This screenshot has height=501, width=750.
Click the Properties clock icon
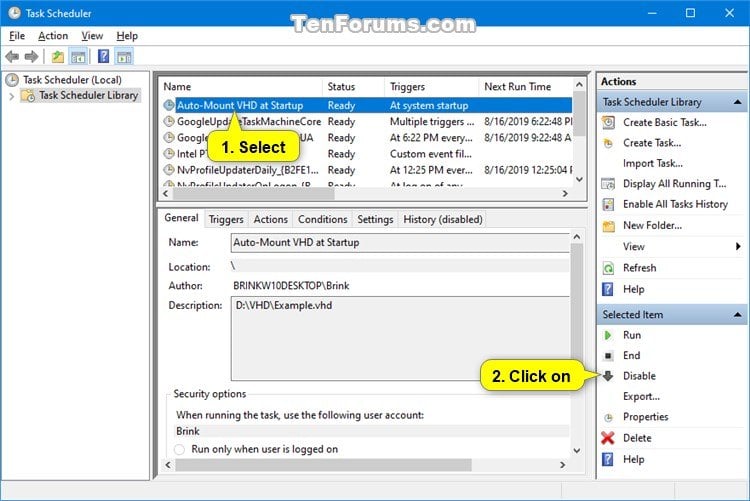pyautogui.click(x=608, y=417)
